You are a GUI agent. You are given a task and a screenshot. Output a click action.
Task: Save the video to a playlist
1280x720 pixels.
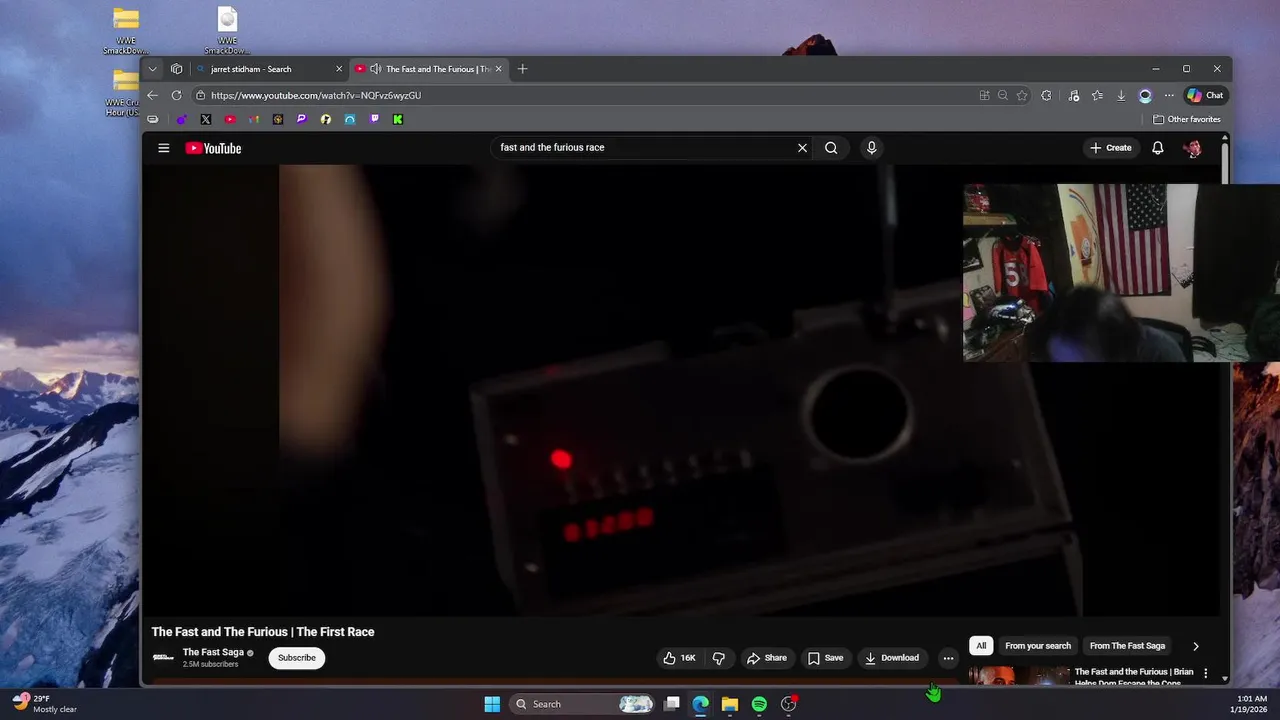point(825,658)
